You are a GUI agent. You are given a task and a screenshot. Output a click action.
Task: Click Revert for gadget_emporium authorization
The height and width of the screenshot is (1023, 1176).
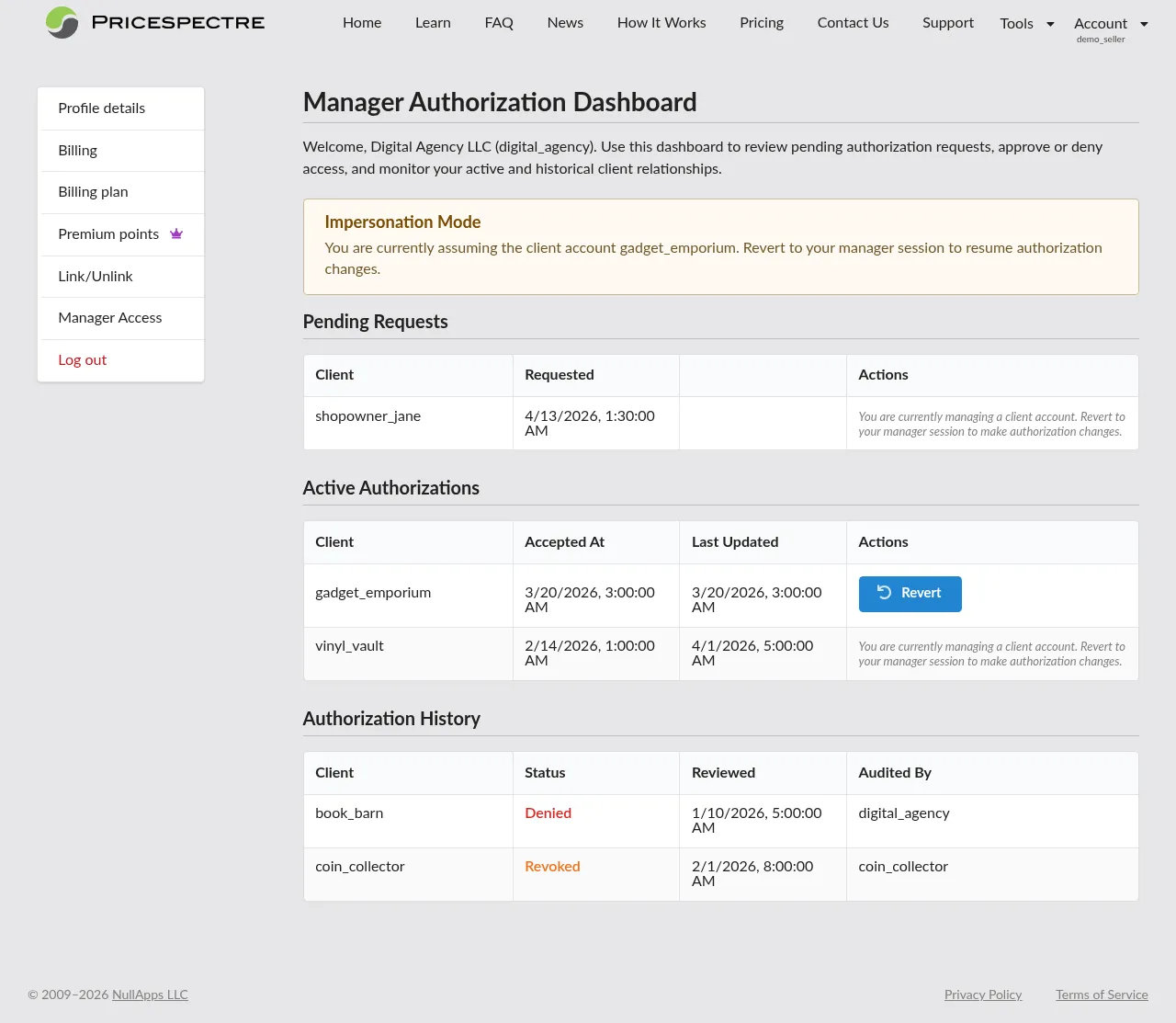[910, 594]
